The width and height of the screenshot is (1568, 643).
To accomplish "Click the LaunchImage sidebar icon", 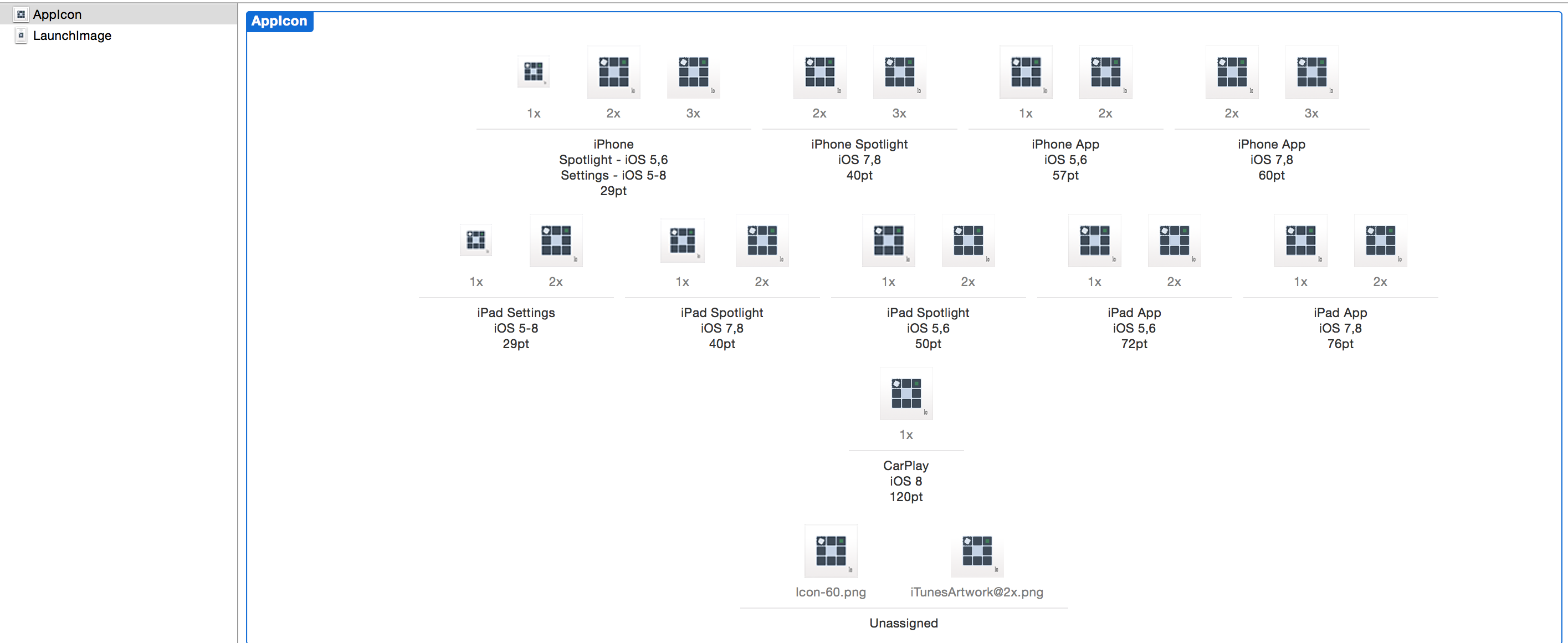I will 21,35.
